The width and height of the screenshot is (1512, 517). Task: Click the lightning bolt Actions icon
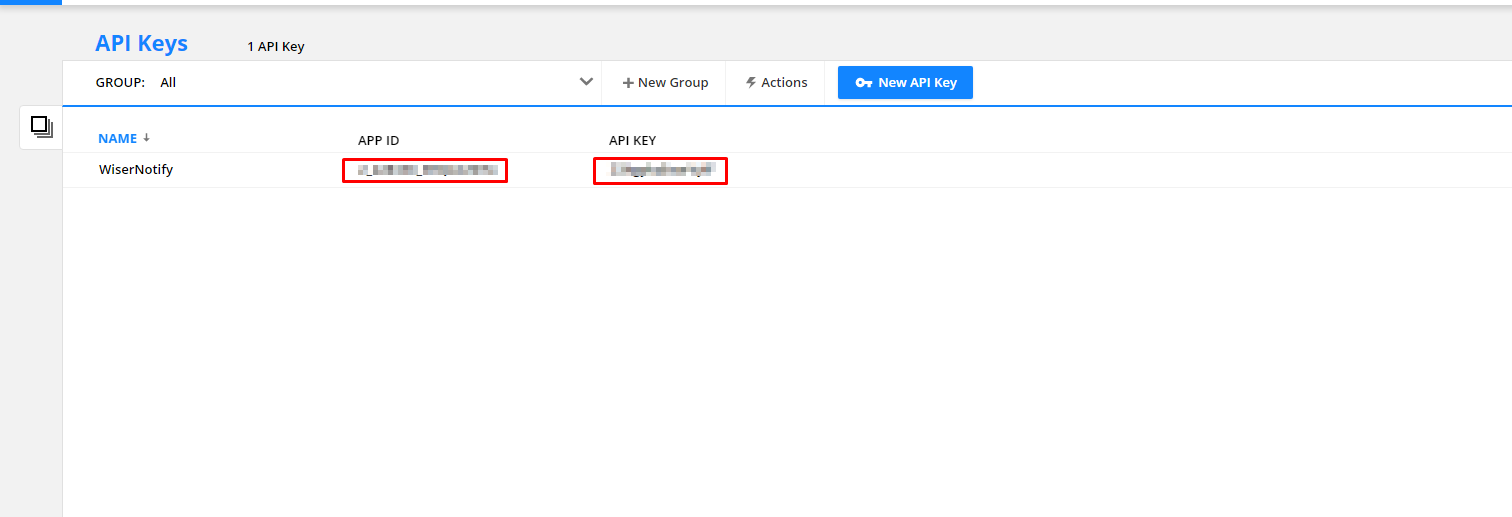pos(751,83)
